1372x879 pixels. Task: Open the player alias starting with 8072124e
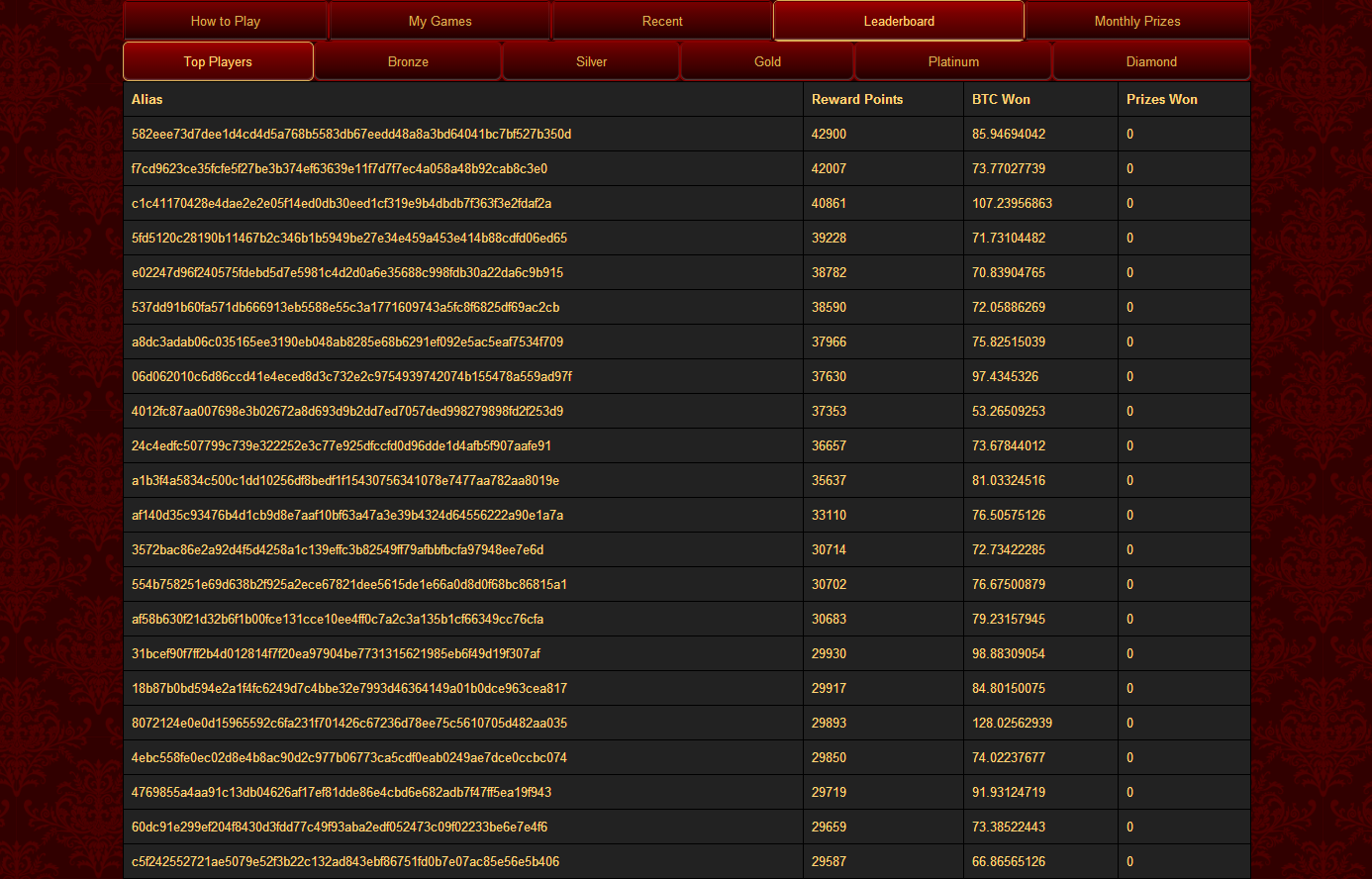[x=349, y=723]
